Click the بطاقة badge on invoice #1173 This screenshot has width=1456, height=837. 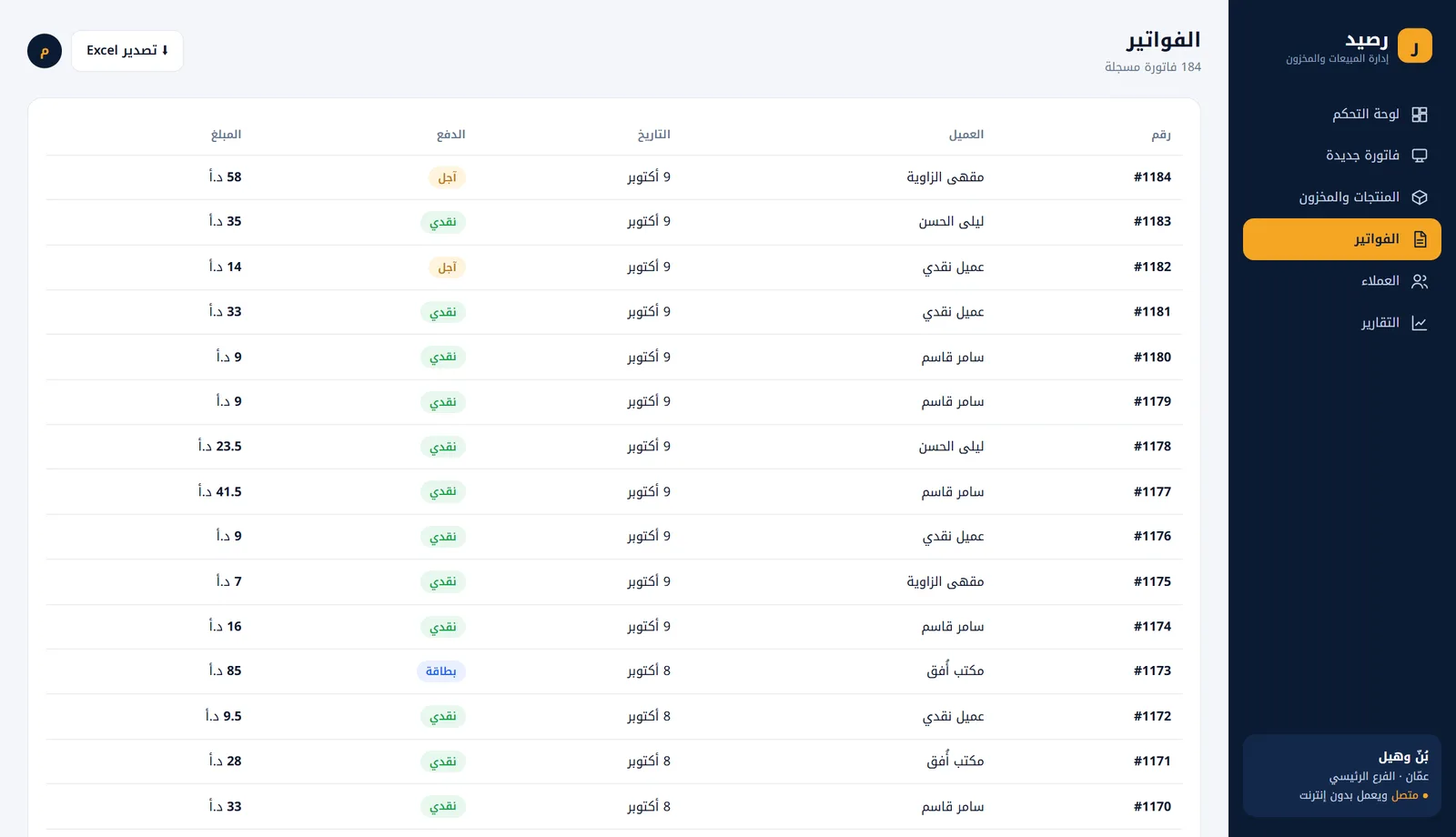click(x=441, y=671)
